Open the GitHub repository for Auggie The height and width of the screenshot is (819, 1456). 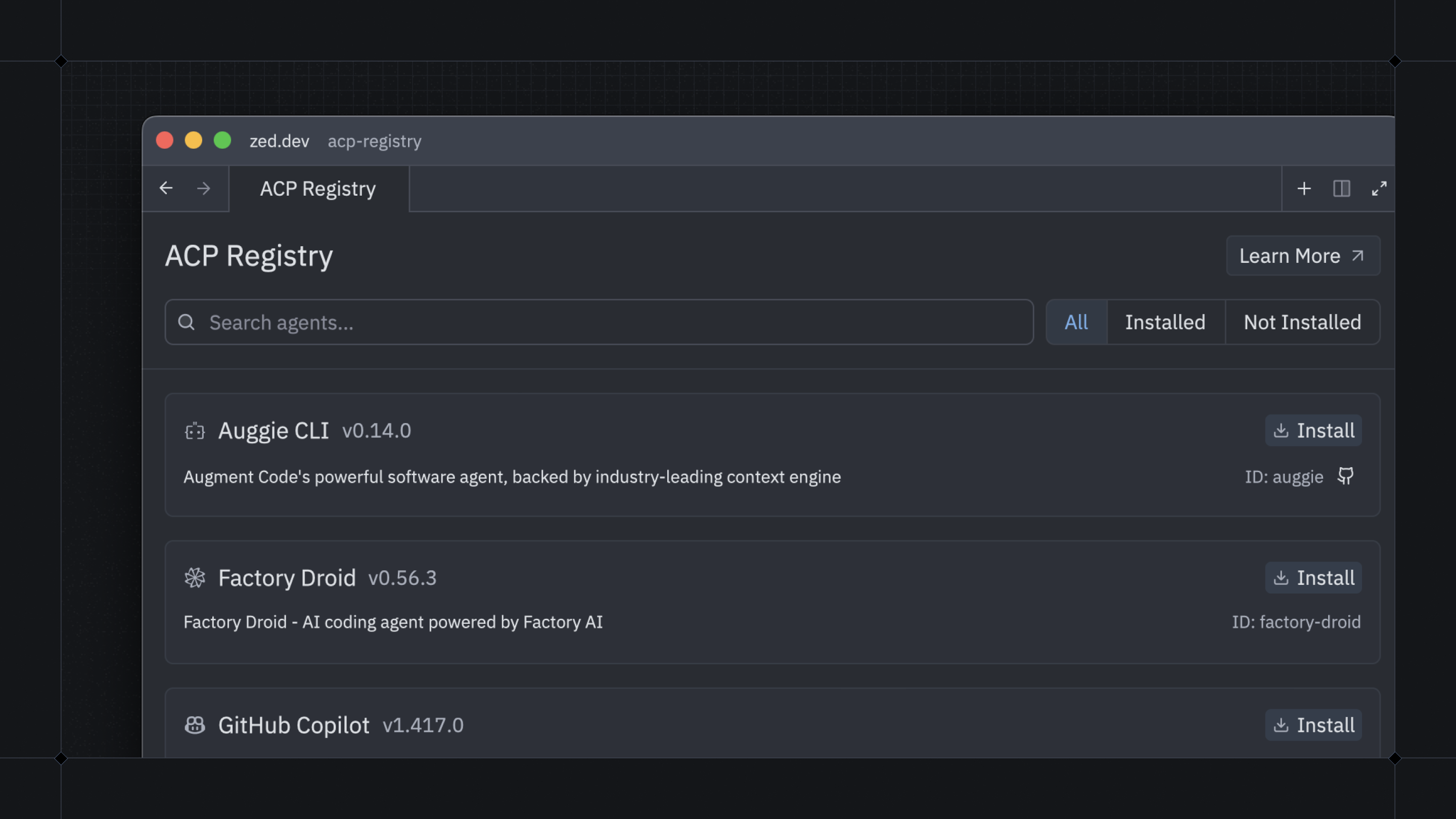[1347, 476]
